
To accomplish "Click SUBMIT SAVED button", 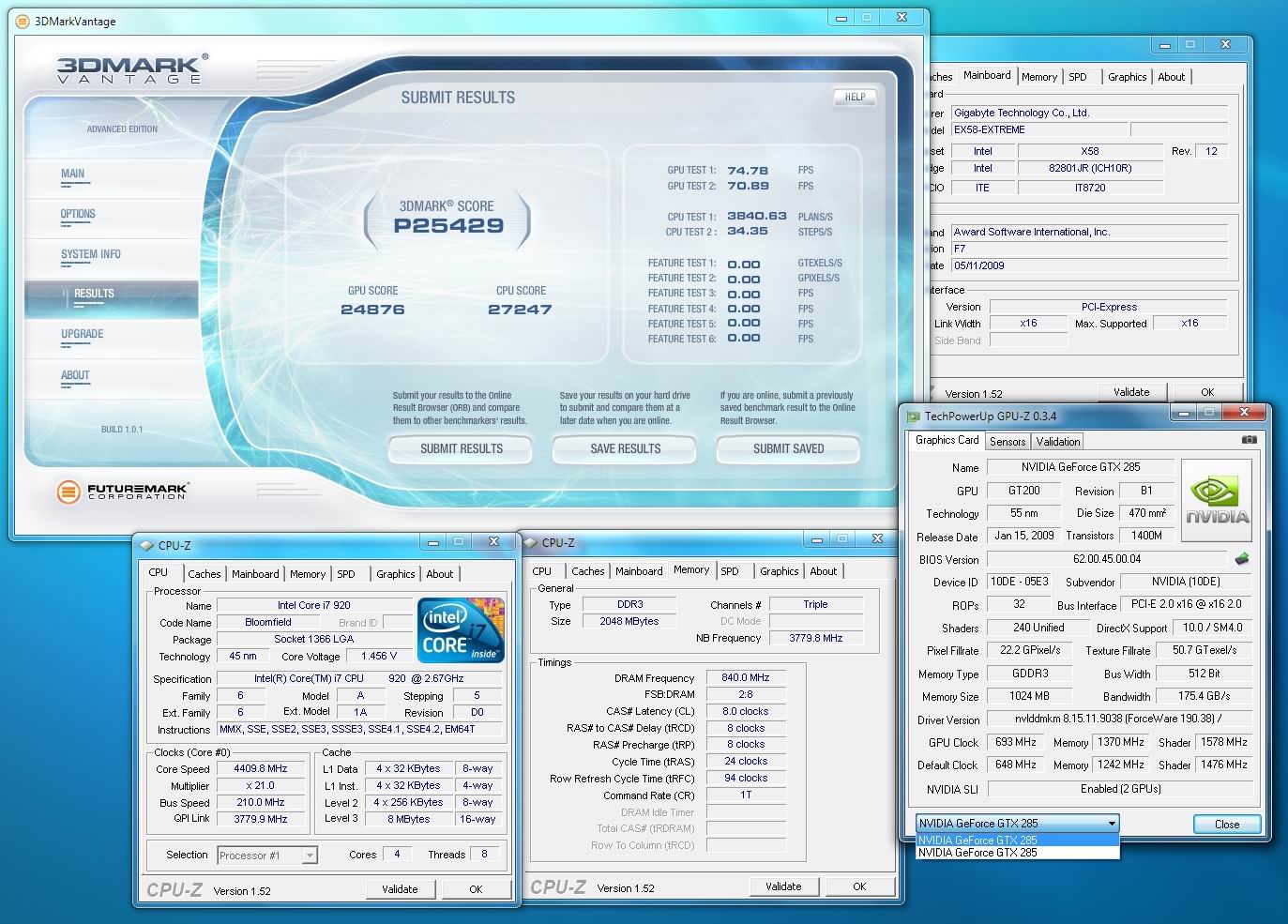I will click(788, 449).
